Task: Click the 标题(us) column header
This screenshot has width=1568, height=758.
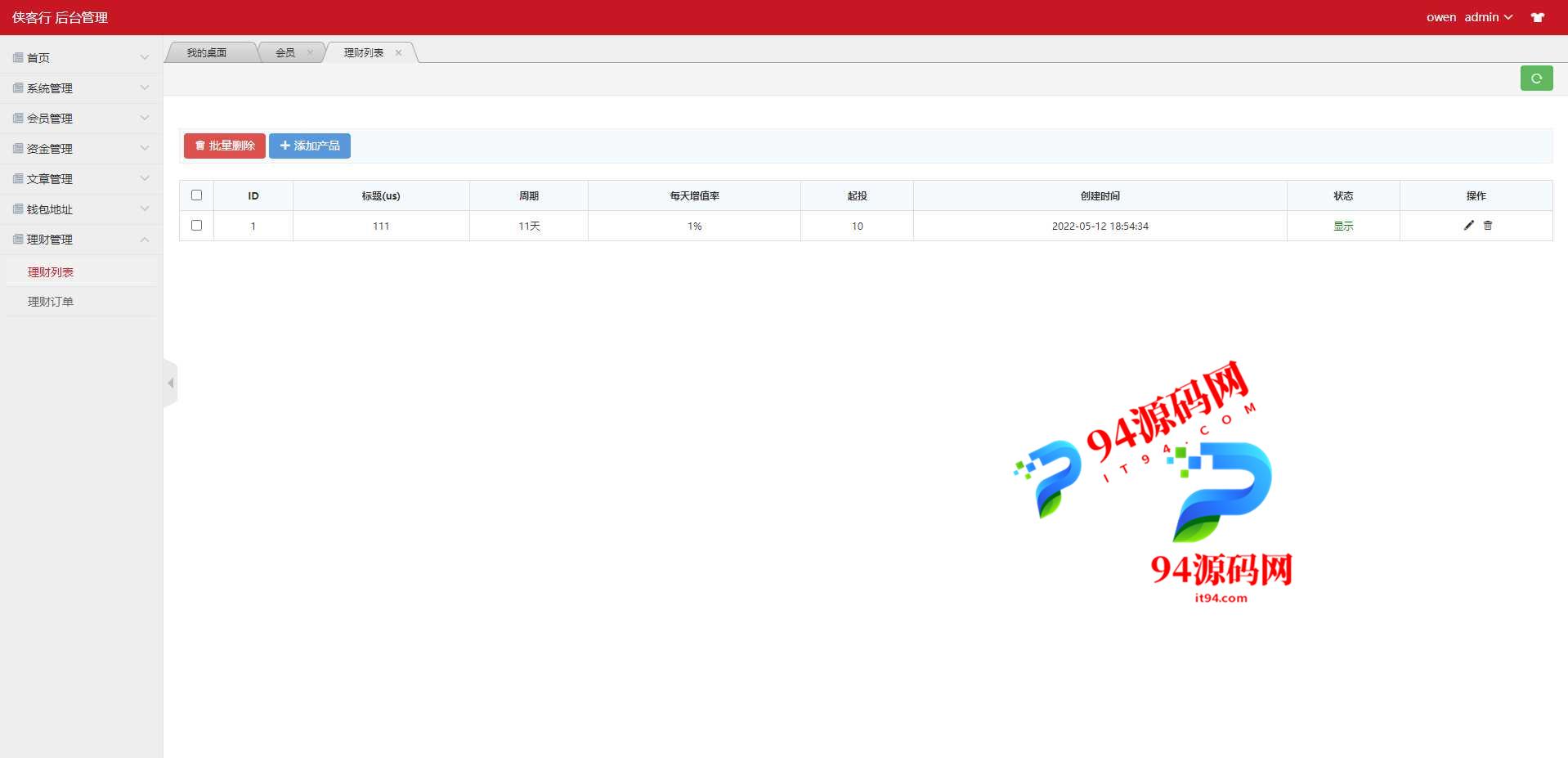Action: [381, 195]
